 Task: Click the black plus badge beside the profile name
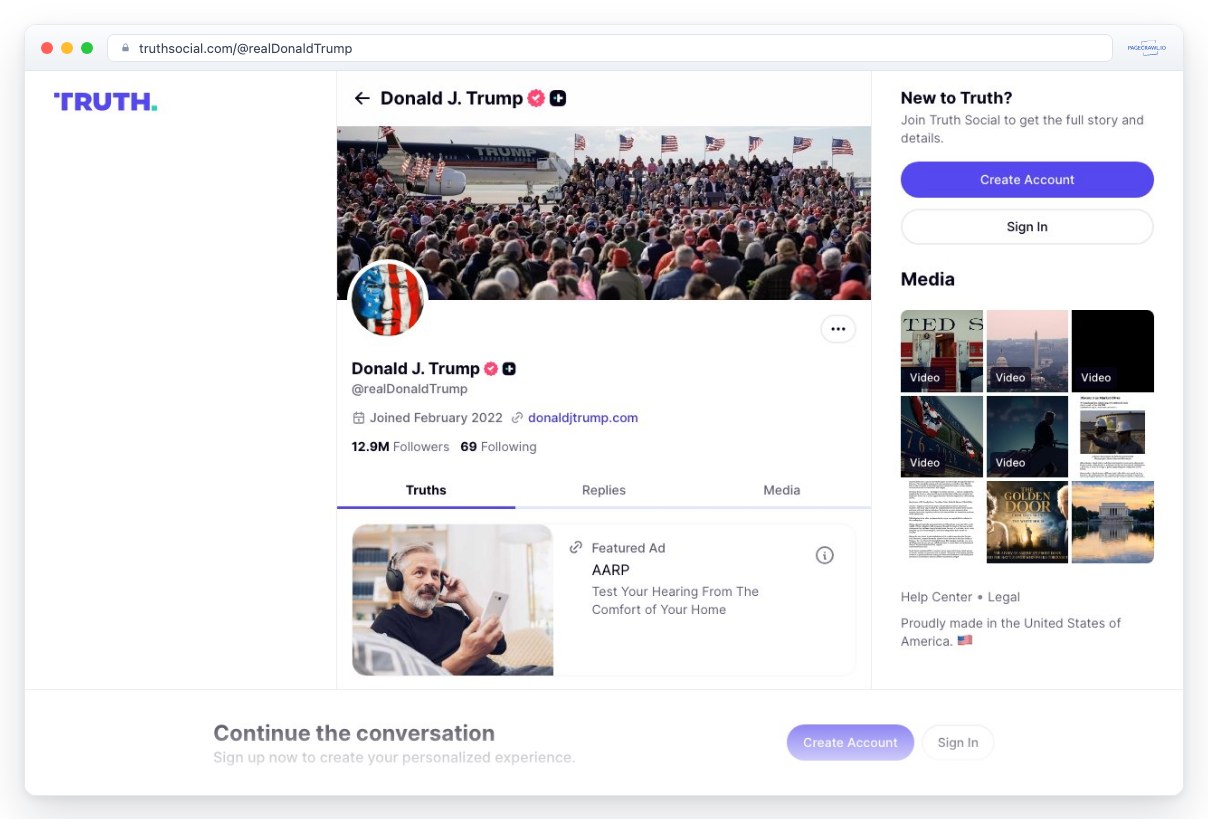(x=509, y=369)
